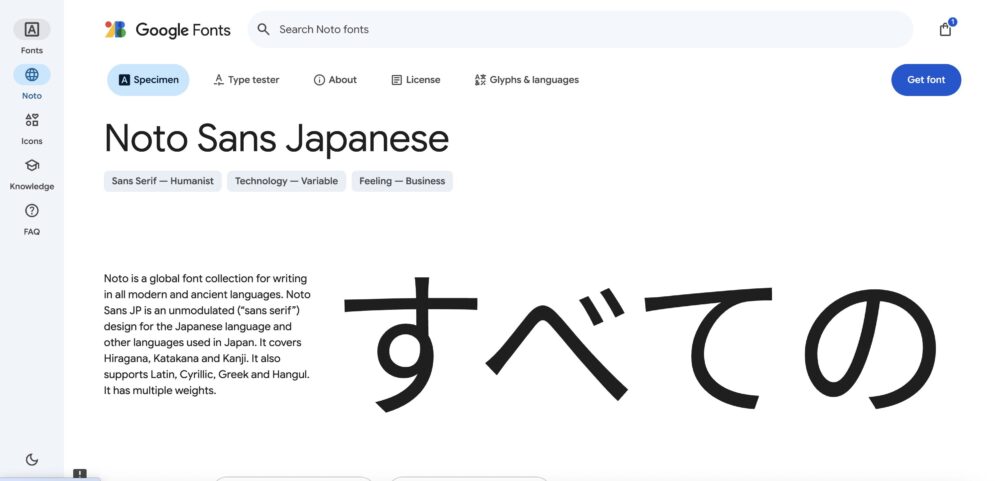This screenshot has width=1000, height=481.
Task: Toggle dark mode moon icon
Action: tap(32, 459)
